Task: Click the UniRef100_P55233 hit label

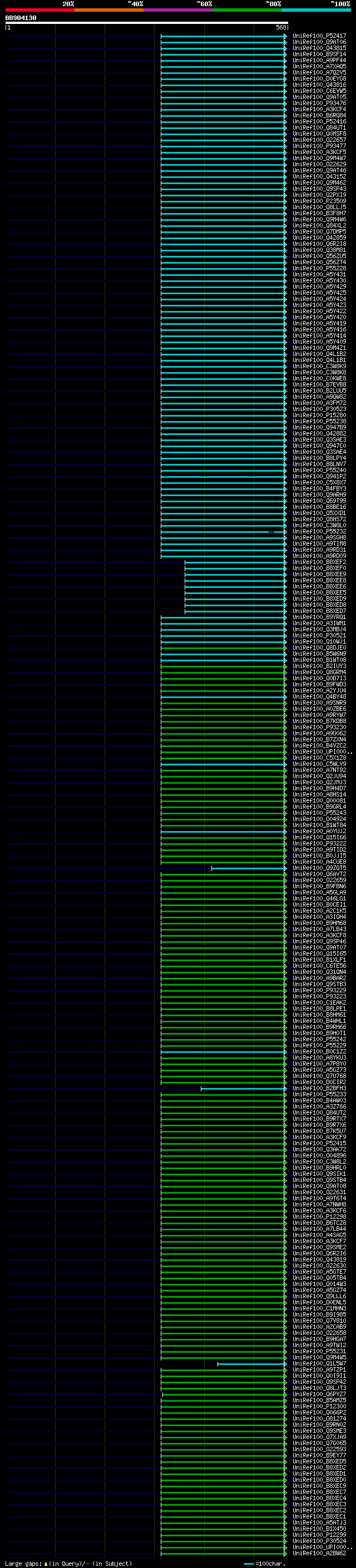Action: [x=319, y=1095]
